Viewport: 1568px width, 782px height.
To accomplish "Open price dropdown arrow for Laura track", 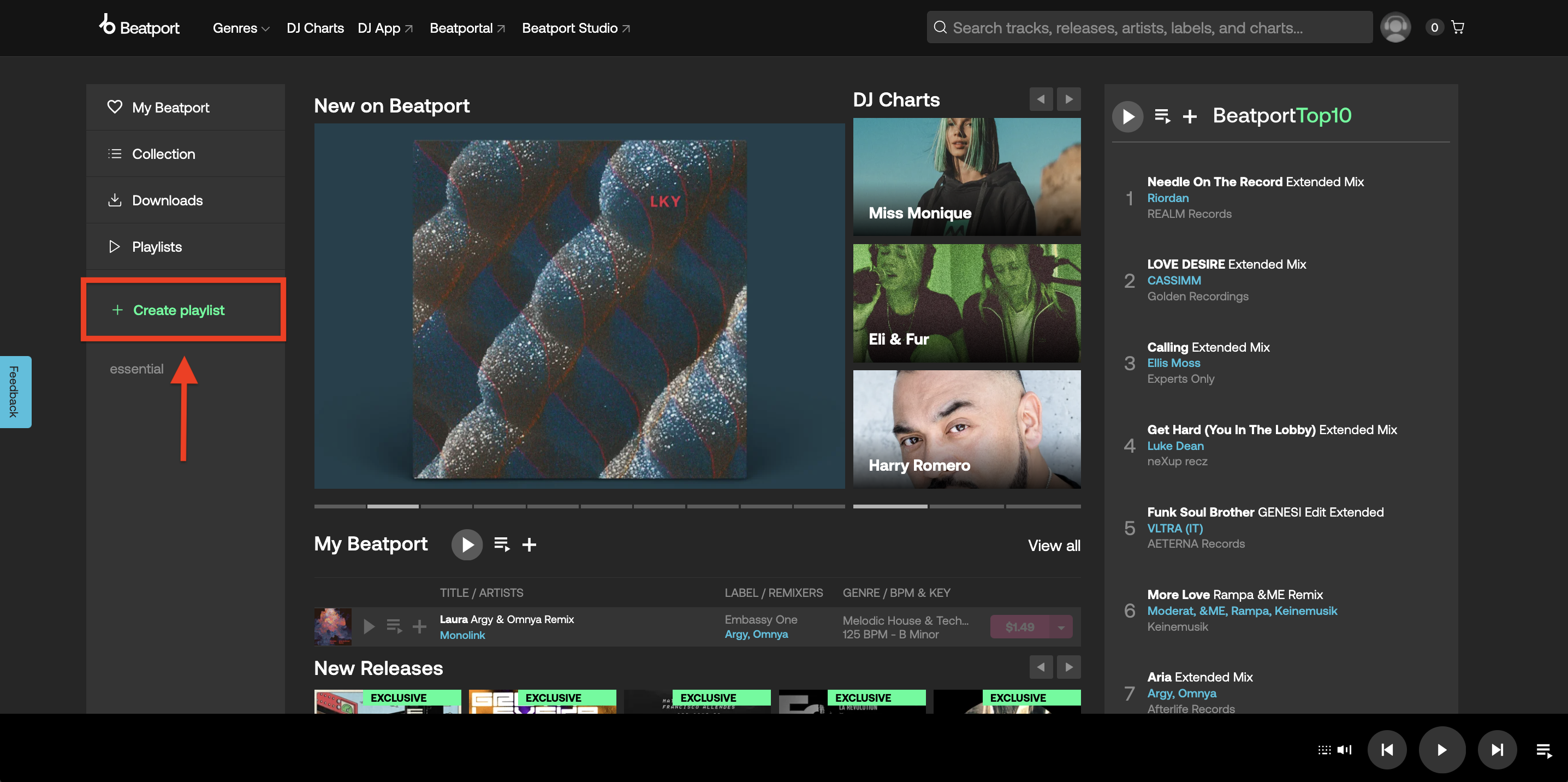I will pos(1061,627).
